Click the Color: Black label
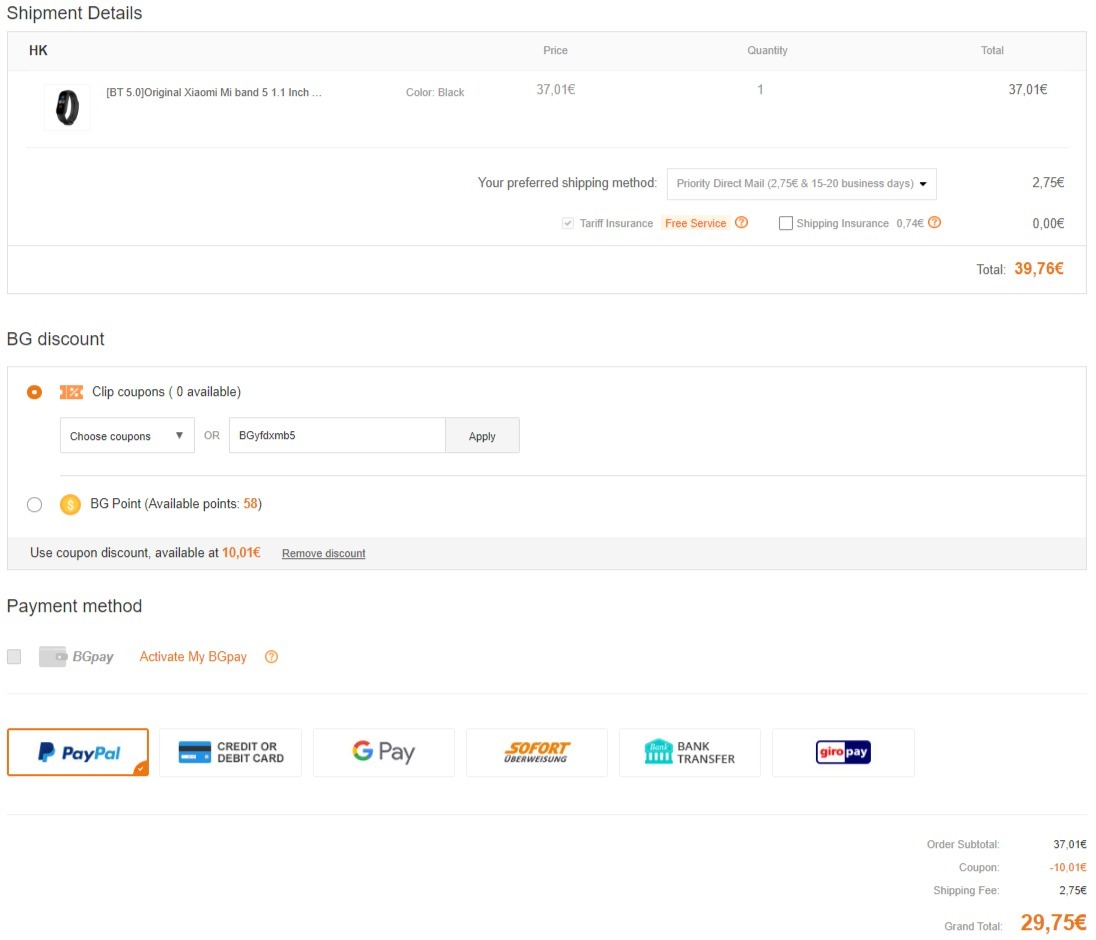1096x940 pixels. (x=435, y=92)
